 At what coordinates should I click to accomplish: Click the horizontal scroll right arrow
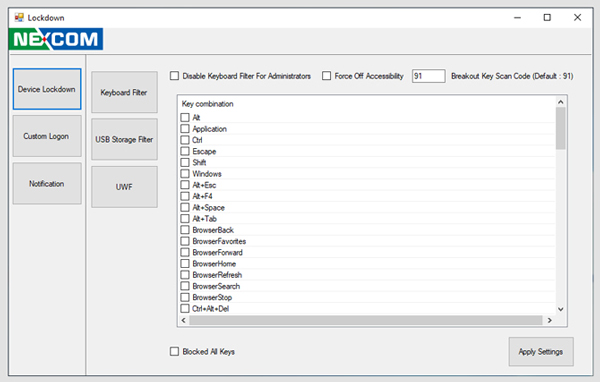pyautogui.click(x=549, y=320)
